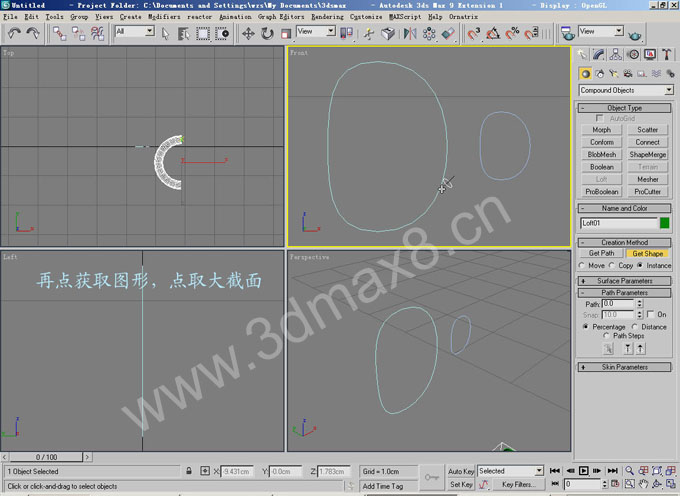Expand the Skin Parameters rollout
Image resolution: width=680 pixels, height=496 pixels.
(625, 367)
